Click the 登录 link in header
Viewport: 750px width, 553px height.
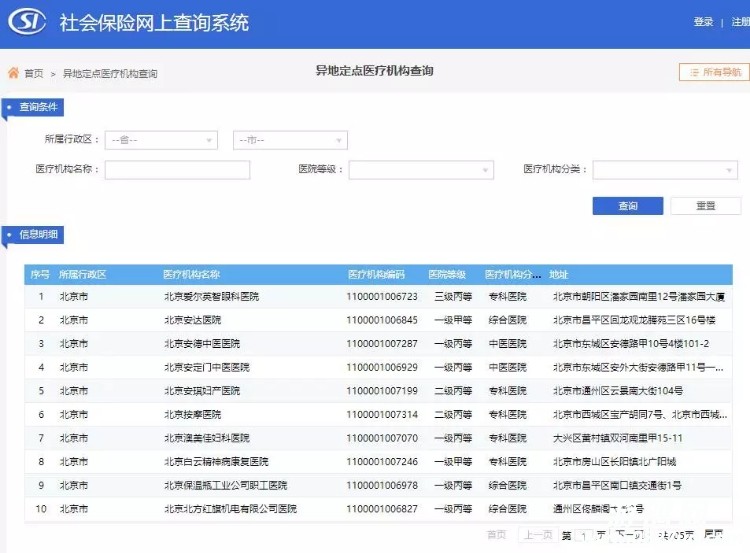click(703, 22)
